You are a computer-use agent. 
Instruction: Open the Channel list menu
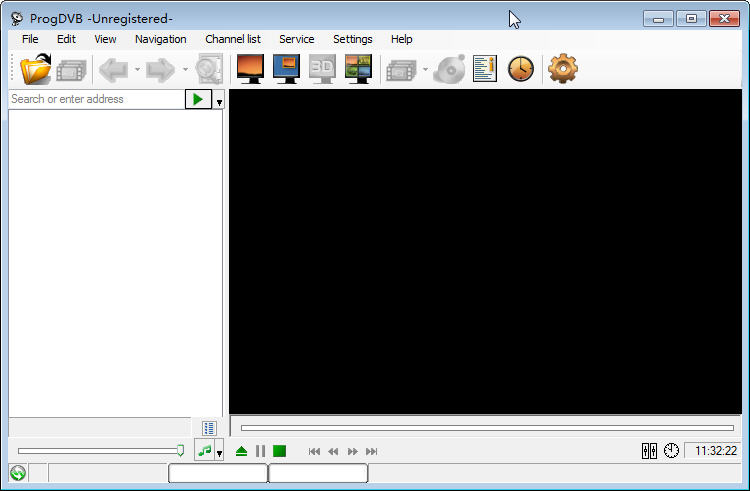tap(233, 39)
